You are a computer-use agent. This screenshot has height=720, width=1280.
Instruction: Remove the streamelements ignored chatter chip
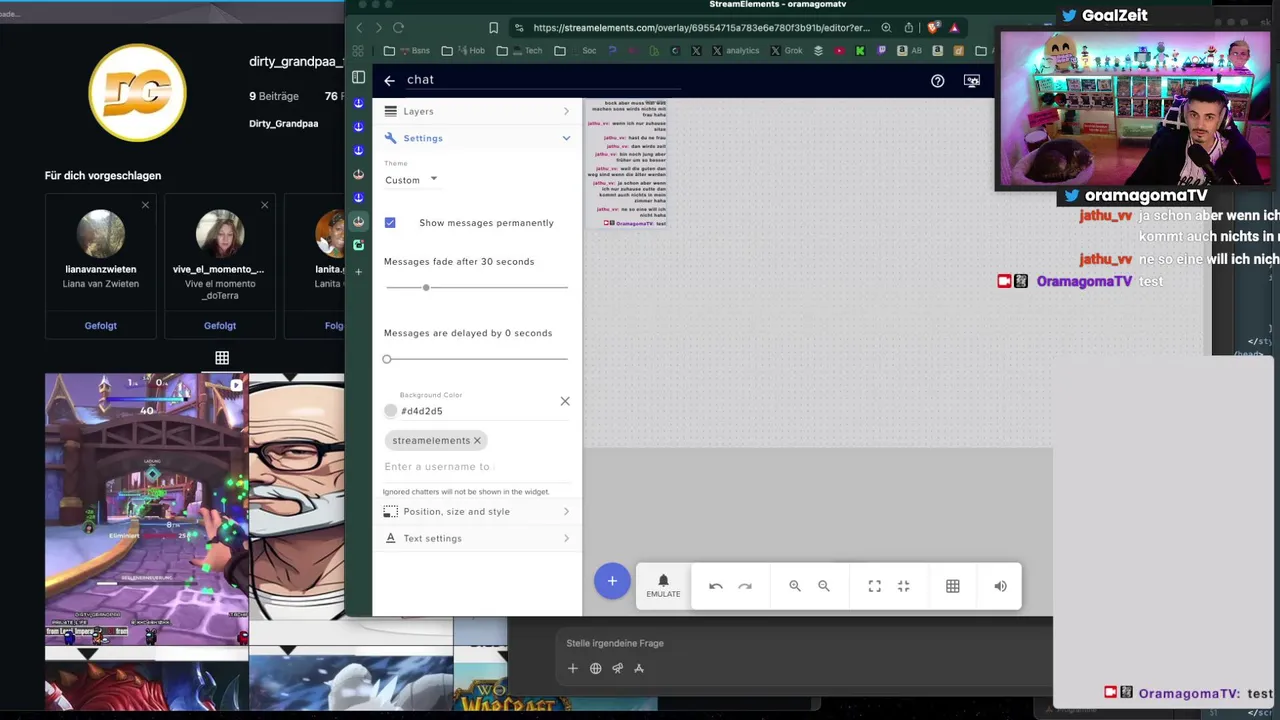click(x=477, y=440)
